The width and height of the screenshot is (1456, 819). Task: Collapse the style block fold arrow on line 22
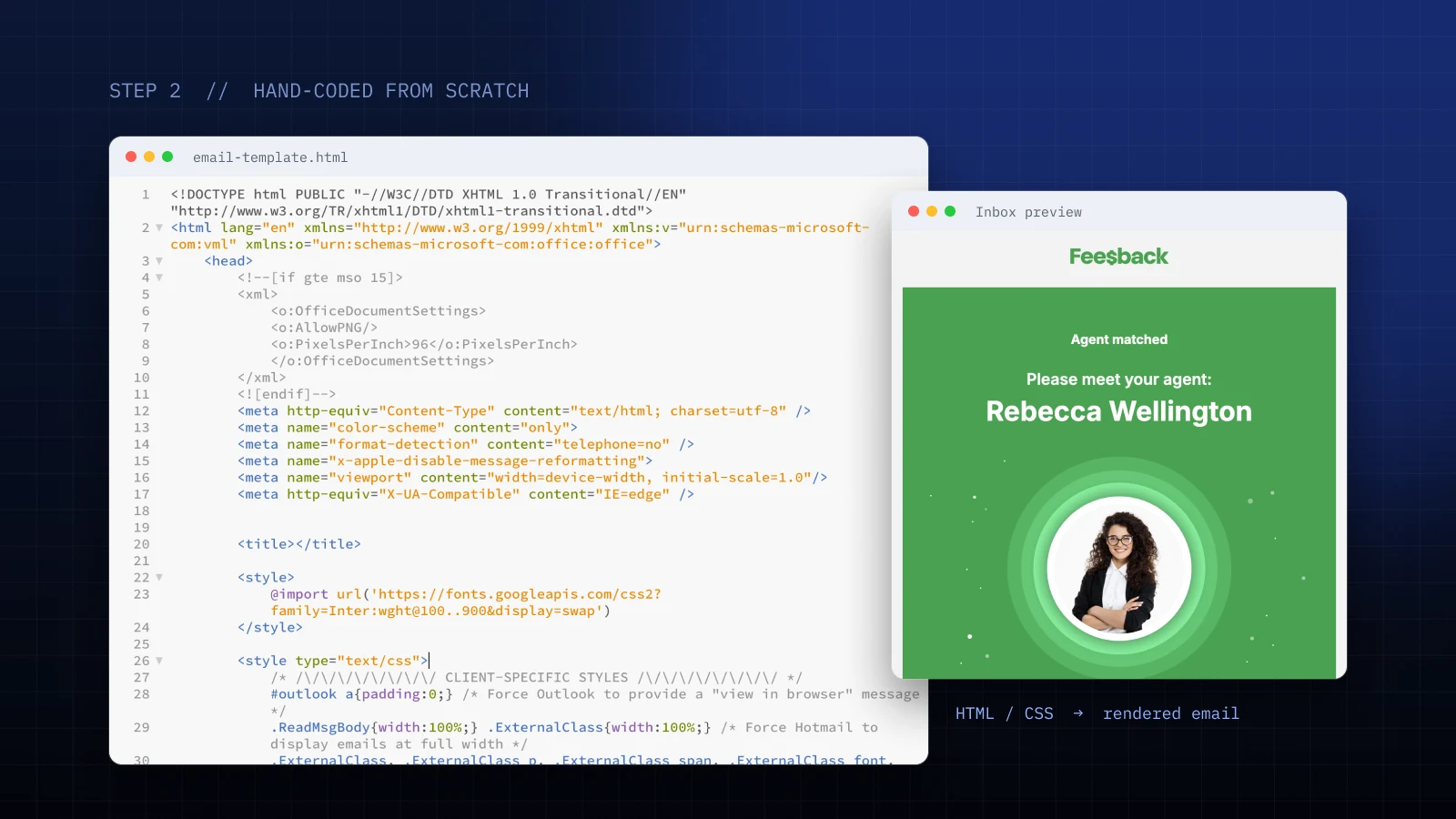[x=159, y=577]
